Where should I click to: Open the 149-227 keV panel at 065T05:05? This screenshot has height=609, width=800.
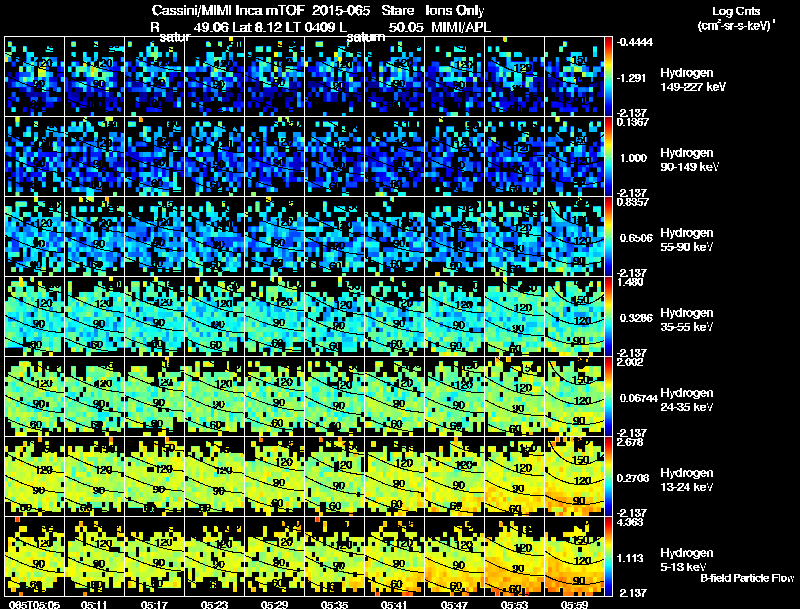pyautogui.click(x=34, y=77)
